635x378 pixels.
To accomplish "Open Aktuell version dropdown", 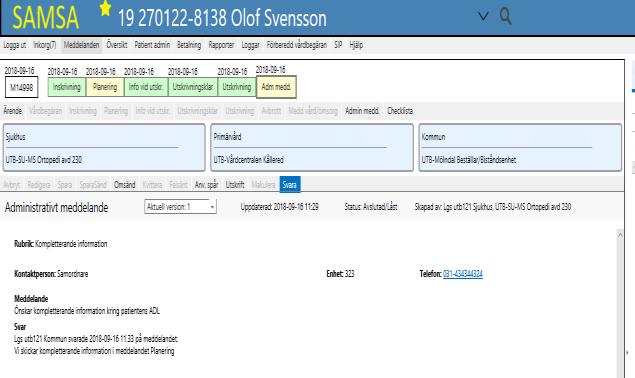I will pos(180,207).
